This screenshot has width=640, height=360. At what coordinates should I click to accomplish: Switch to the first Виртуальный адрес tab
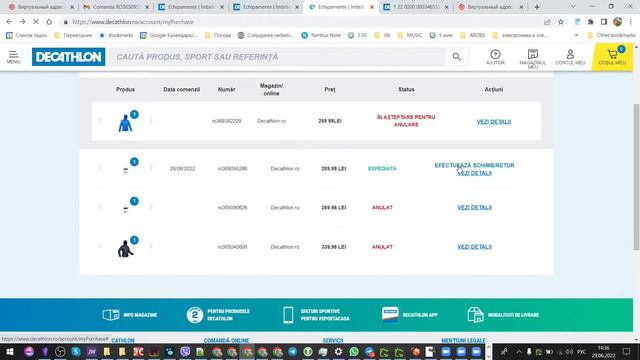pyautogui.click(x=40, y=7)
